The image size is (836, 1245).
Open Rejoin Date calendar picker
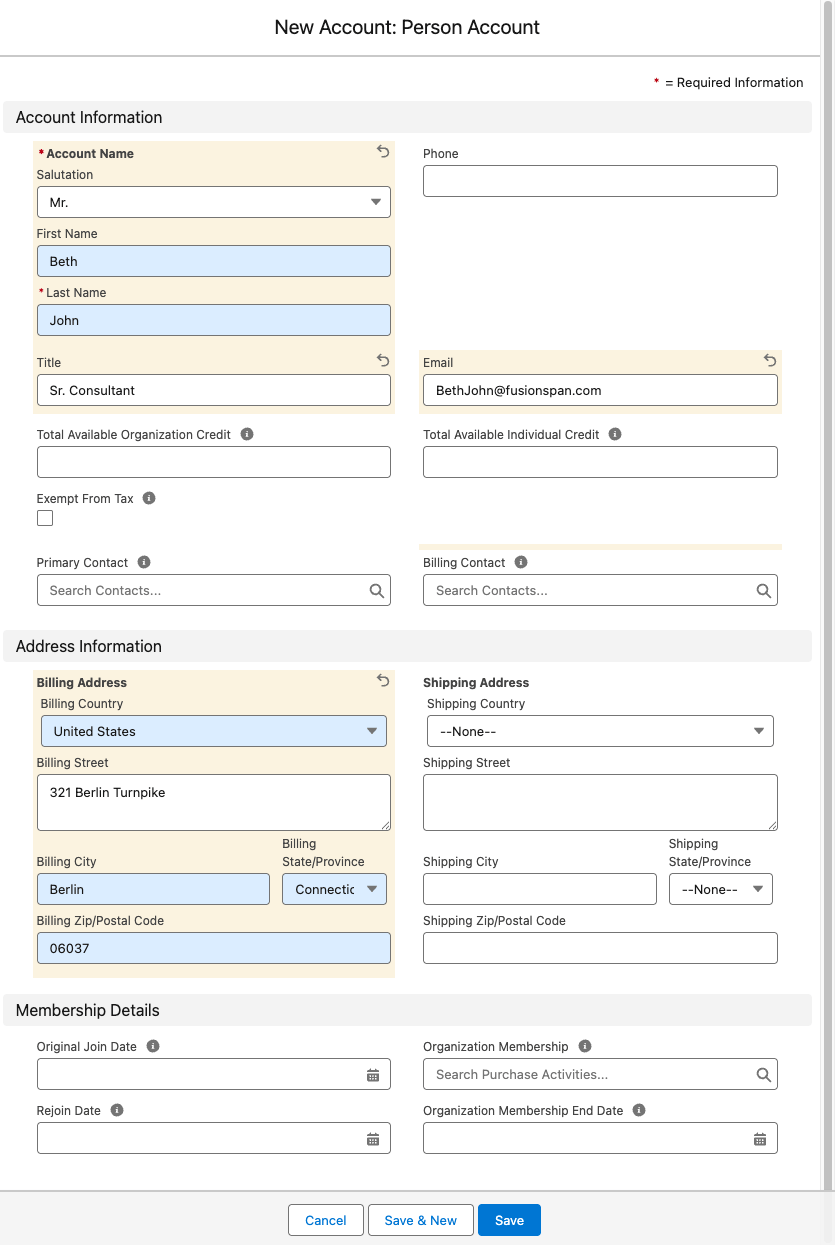(373, 1139)
